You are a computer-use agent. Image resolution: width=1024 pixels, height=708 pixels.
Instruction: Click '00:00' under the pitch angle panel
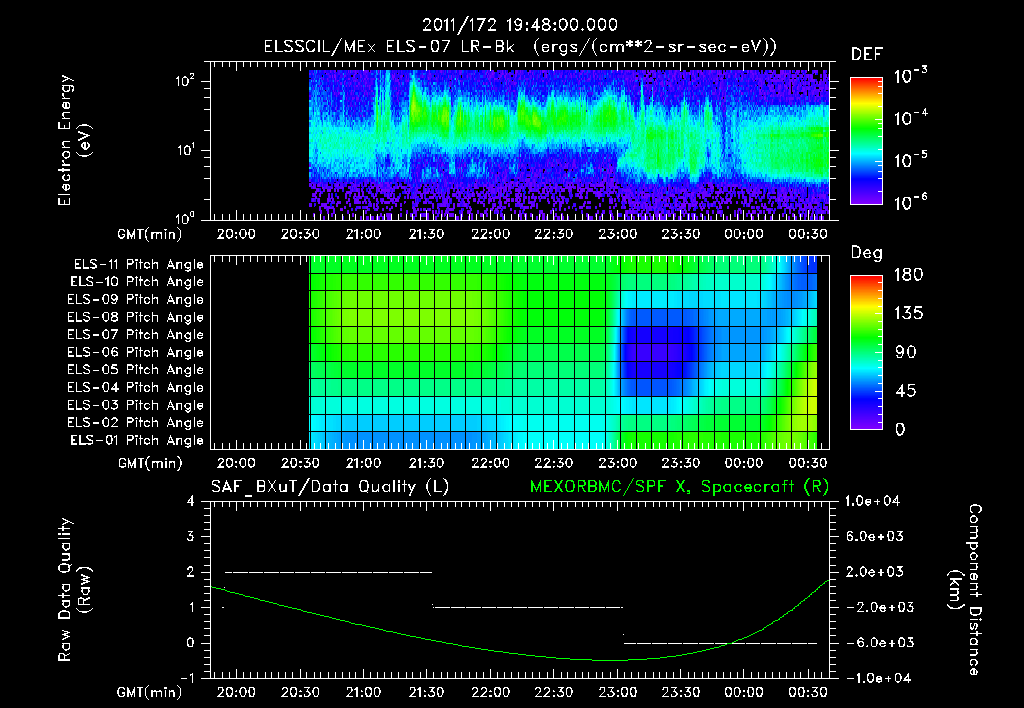pos(744,463)
